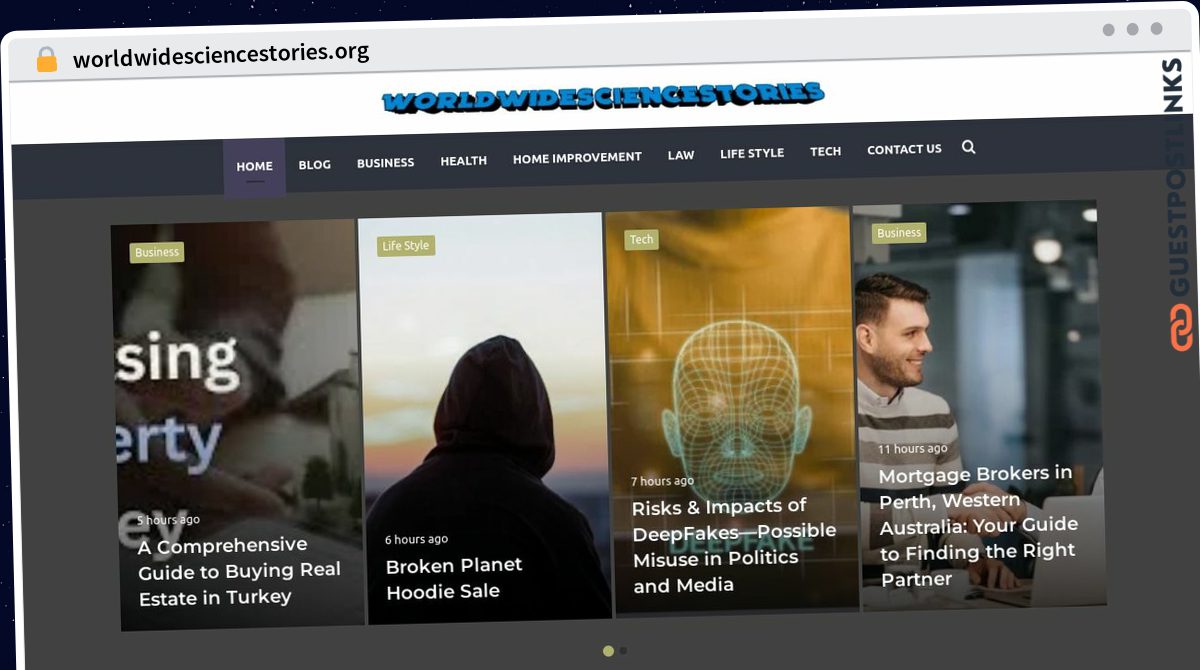The width and height of the screenshot is (1200, 670).
Task: Click Business tag on Mortgage Brokers card
Action: tap(899, 233)
